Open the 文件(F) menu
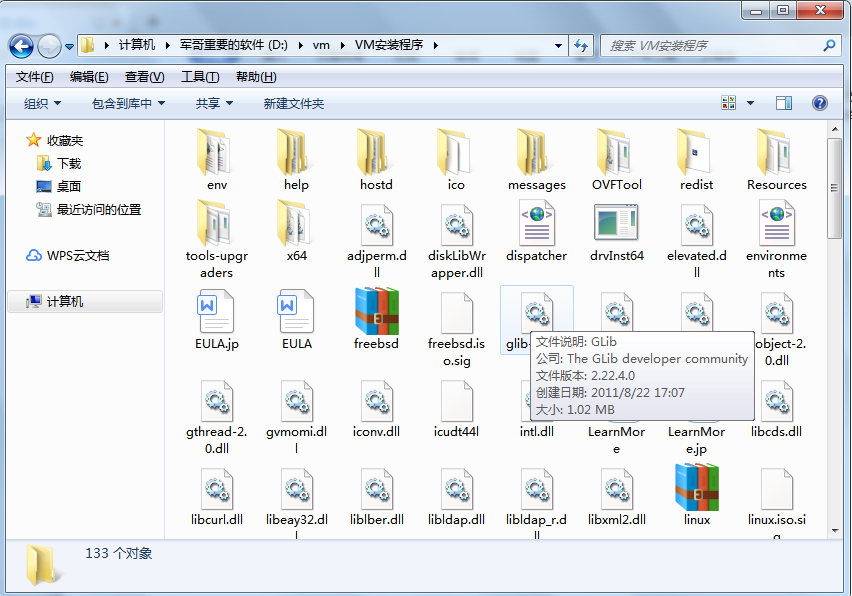This screenshot has height=596, width=852. (x=34, y=77)
